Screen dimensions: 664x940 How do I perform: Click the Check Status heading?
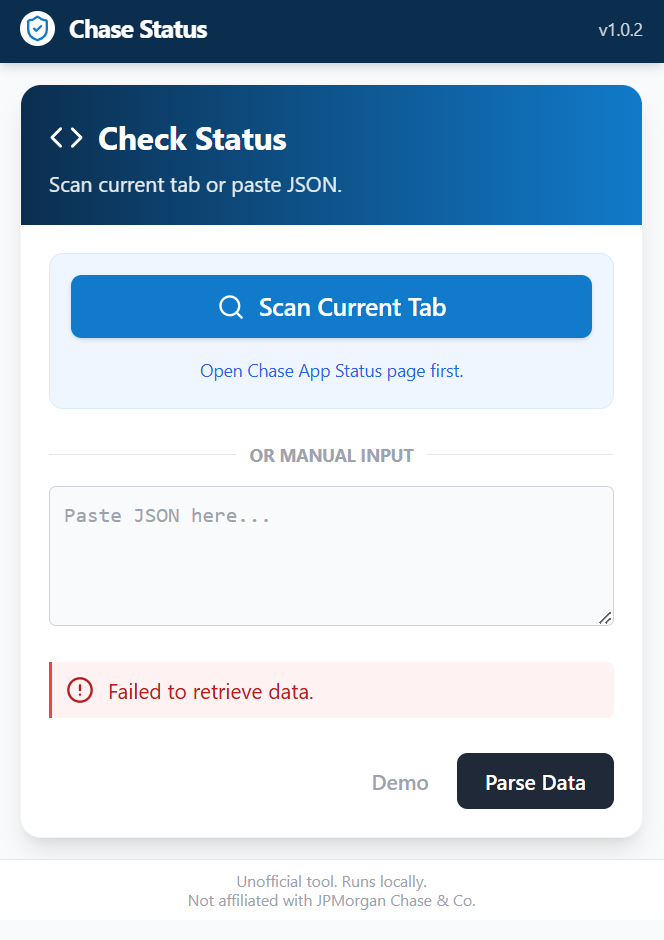tap(192, 139)
